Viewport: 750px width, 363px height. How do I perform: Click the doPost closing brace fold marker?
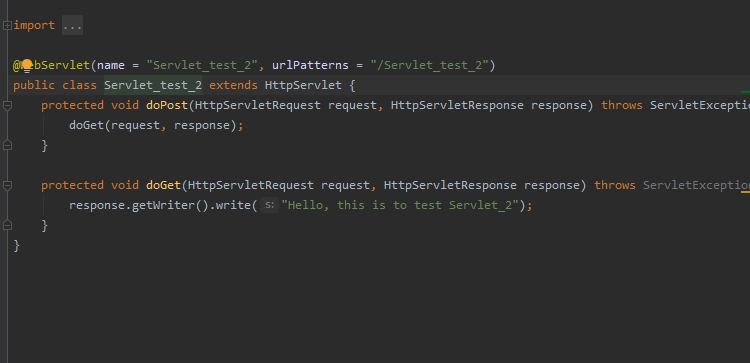pyautogui.click(x=7, y=145)
